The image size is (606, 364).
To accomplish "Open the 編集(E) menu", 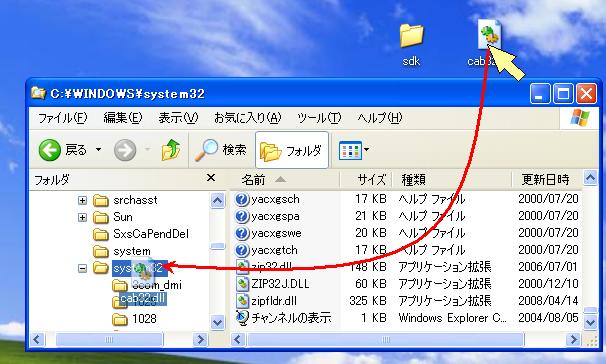I will [123, 117].
